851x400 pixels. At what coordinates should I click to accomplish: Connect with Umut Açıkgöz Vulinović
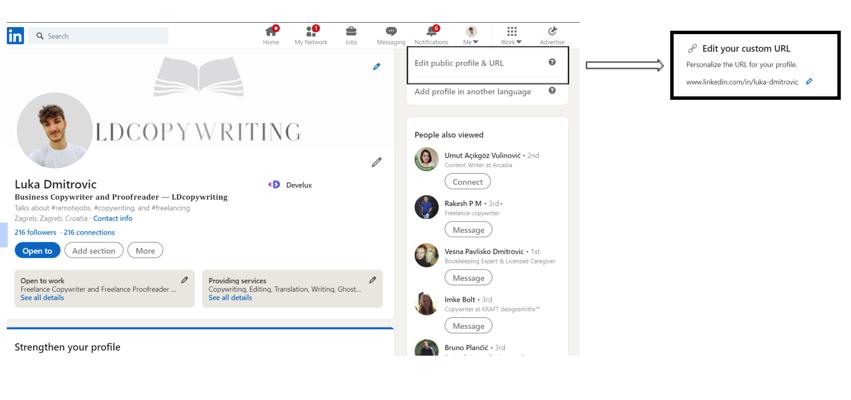(467, 182)
